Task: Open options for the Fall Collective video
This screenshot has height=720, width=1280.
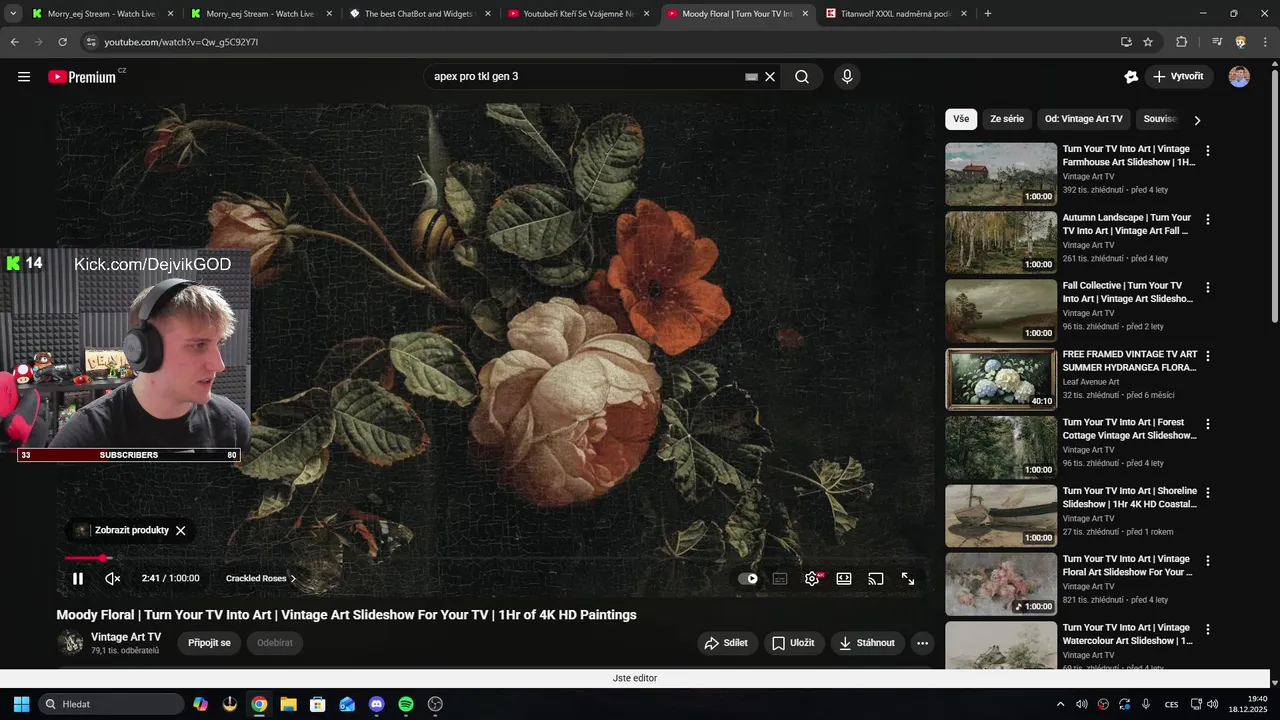Action: pyautogui.click(x=1208, y=287)
